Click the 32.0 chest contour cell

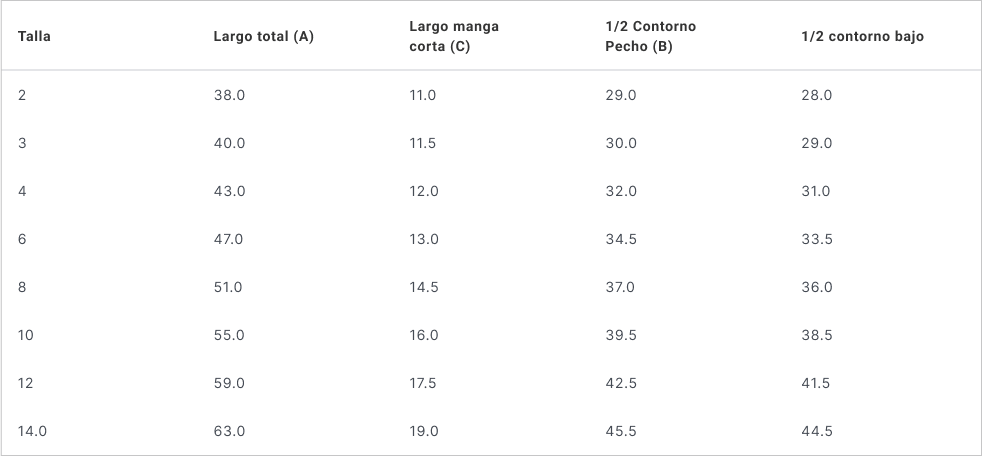pyautogui.click(x=621, y=191)
